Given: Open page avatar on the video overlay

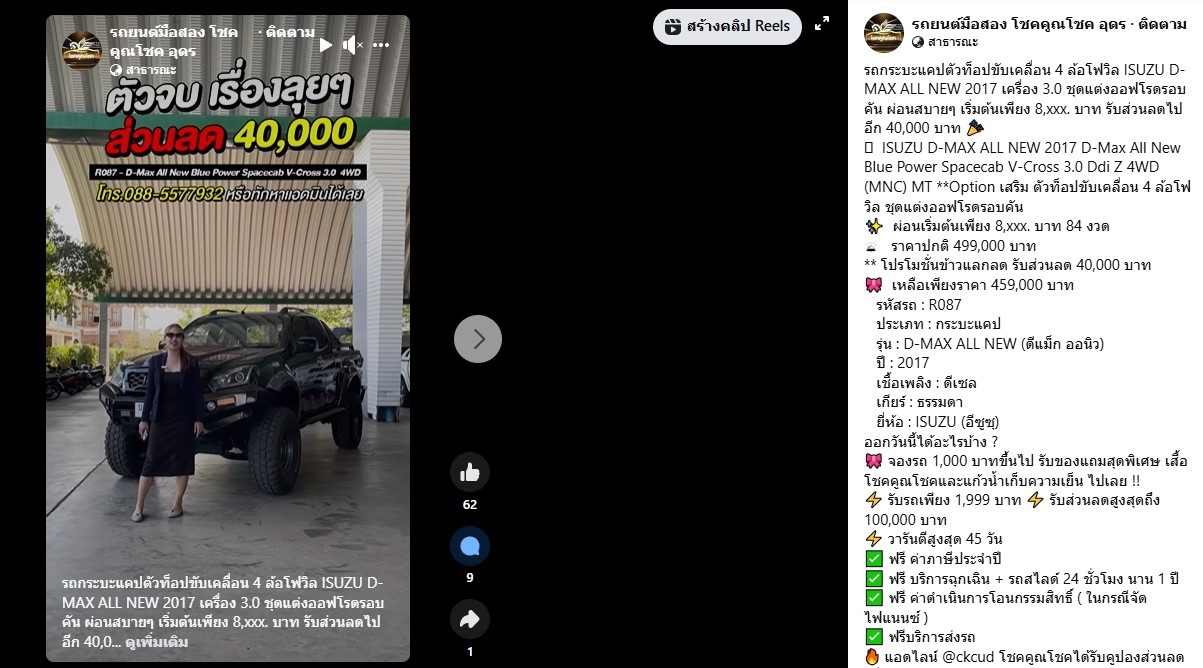Looking at the screenshot, I should point(82,51).
